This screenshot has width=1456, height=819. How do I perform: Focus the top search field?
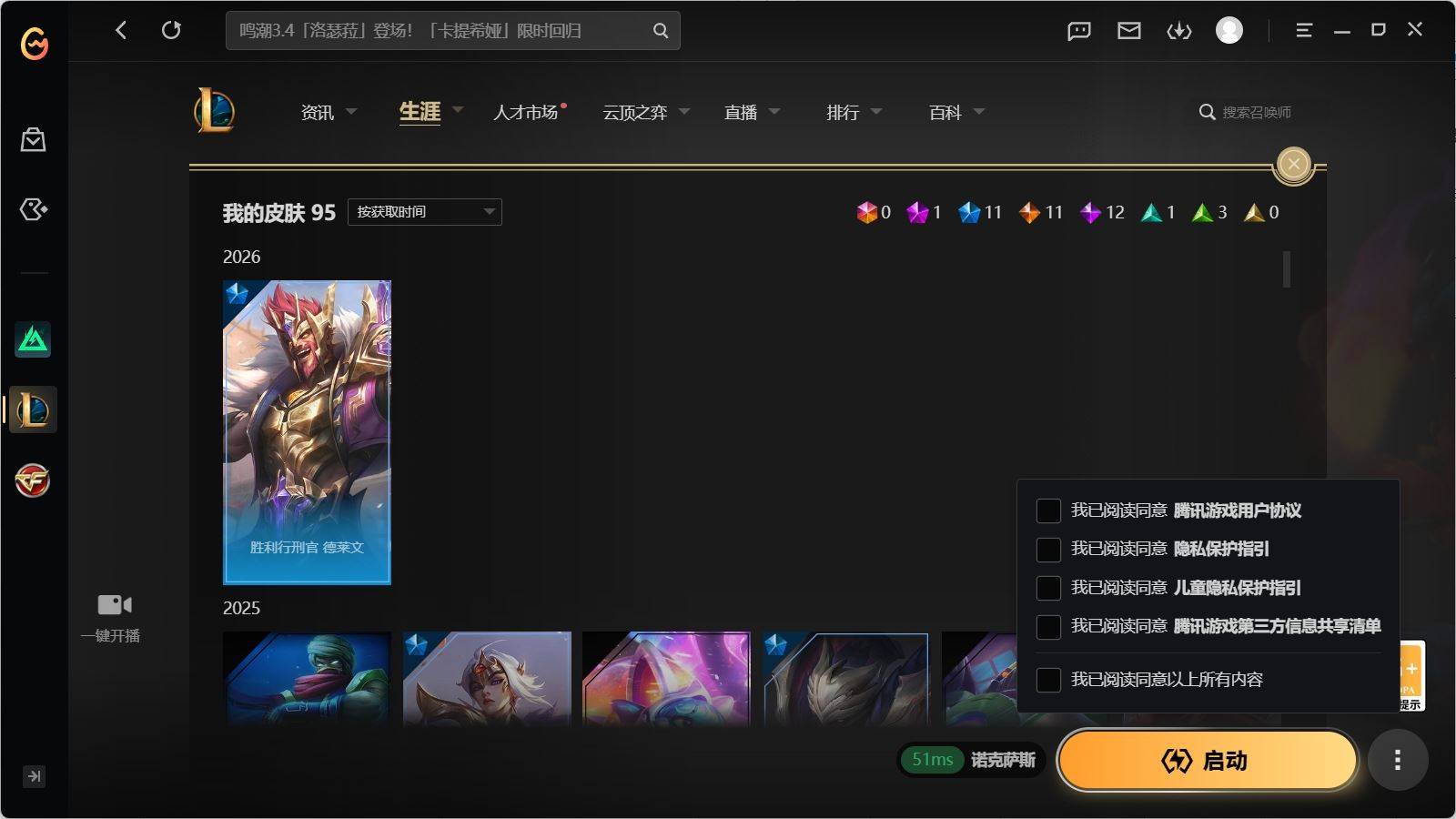453,31
